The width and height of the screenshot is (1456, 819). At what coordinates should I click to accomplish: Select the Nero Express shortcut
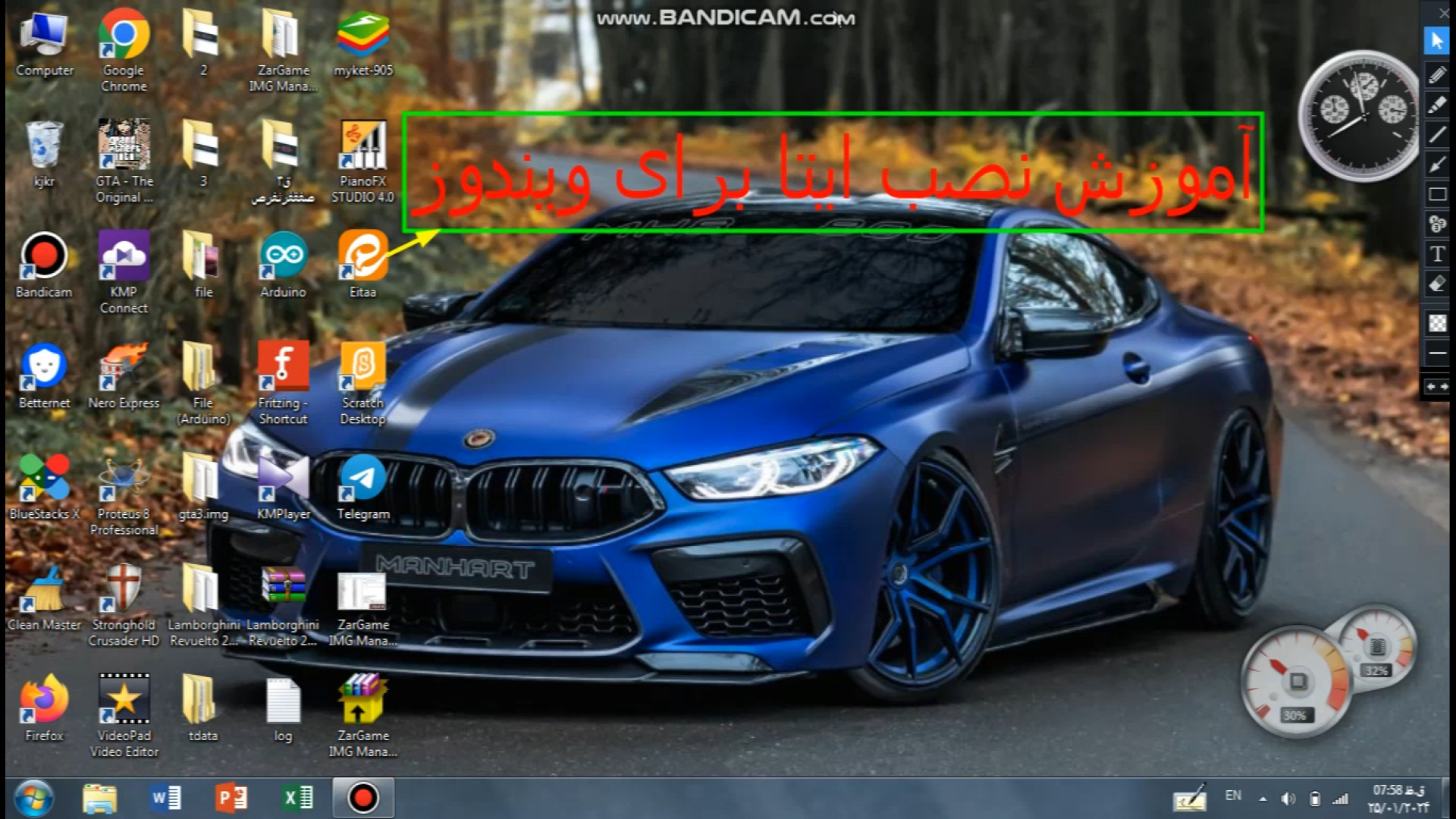(x=124, y=375)
